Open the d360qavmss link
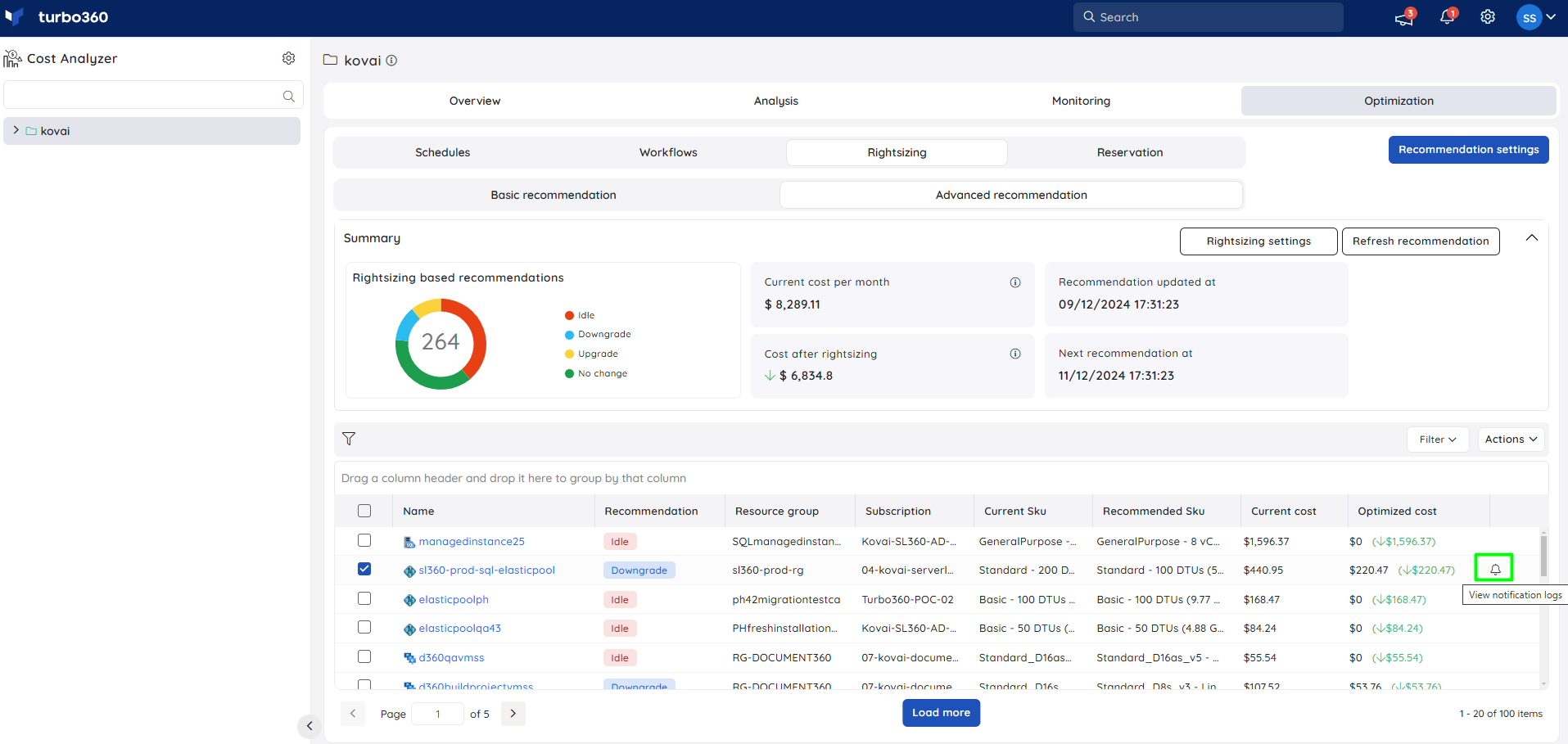The width and height of the screenshot is (1568, 744). [x=451, y=658]
